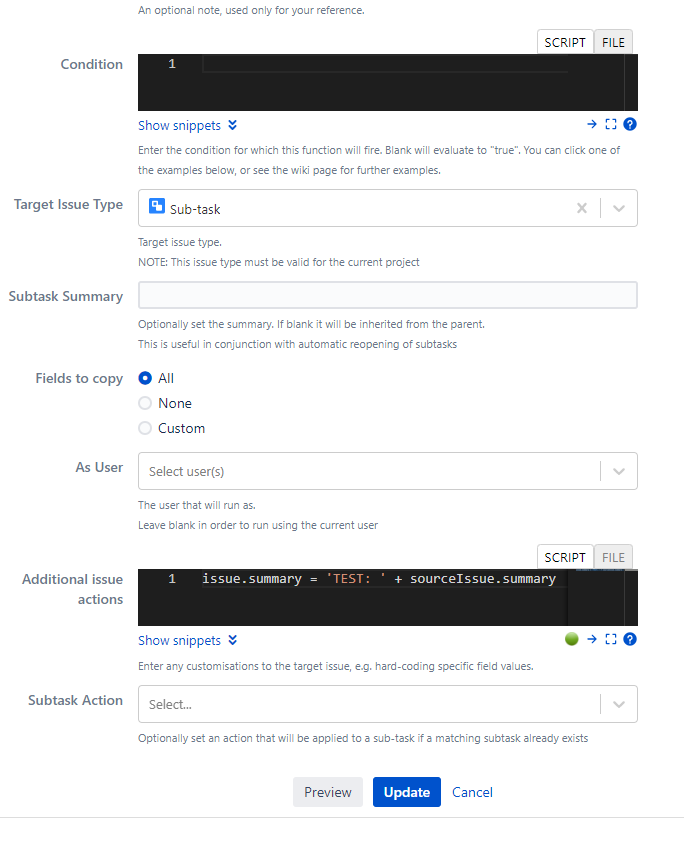Clear the selected Sub-task issue type
The height and width of the screenshot is (866, 684).
(x=581, y=207)
